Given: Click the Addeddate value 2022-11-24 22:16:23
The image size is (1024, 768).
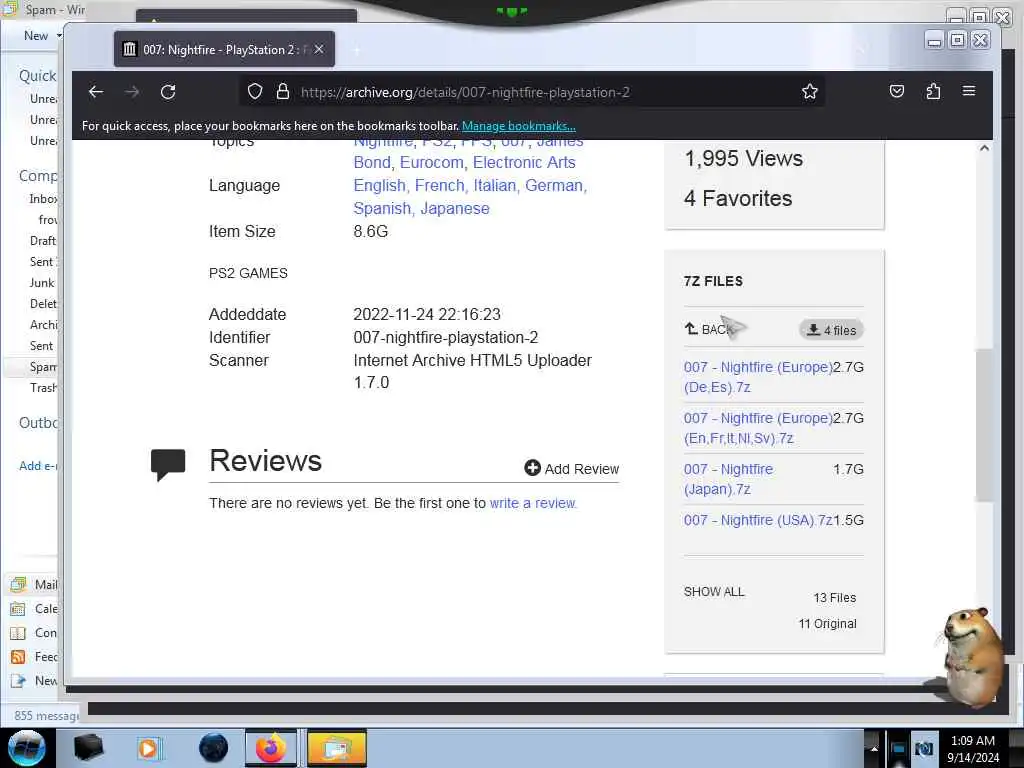Looking at the screenshot, I should click(426, 315).
